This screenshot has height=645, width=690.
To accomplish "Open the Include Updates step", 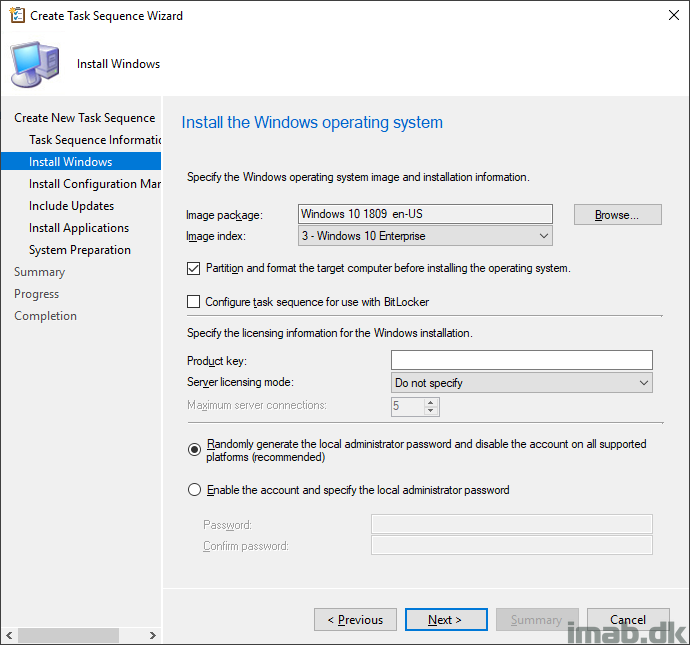I will [x=71, y=206].
